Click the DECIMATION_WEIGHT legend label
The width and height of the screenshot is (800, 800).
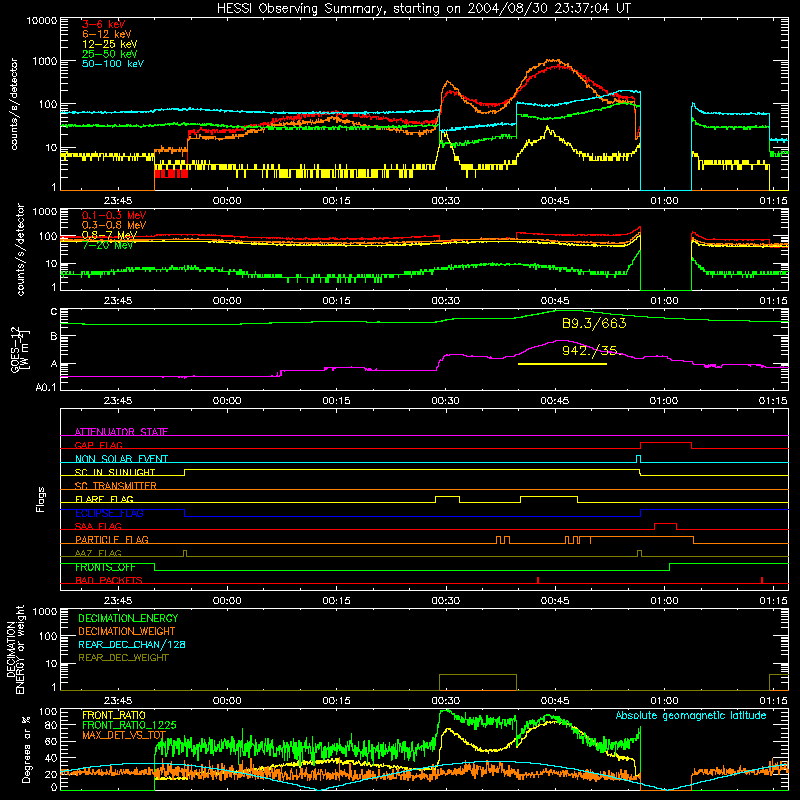127,631
